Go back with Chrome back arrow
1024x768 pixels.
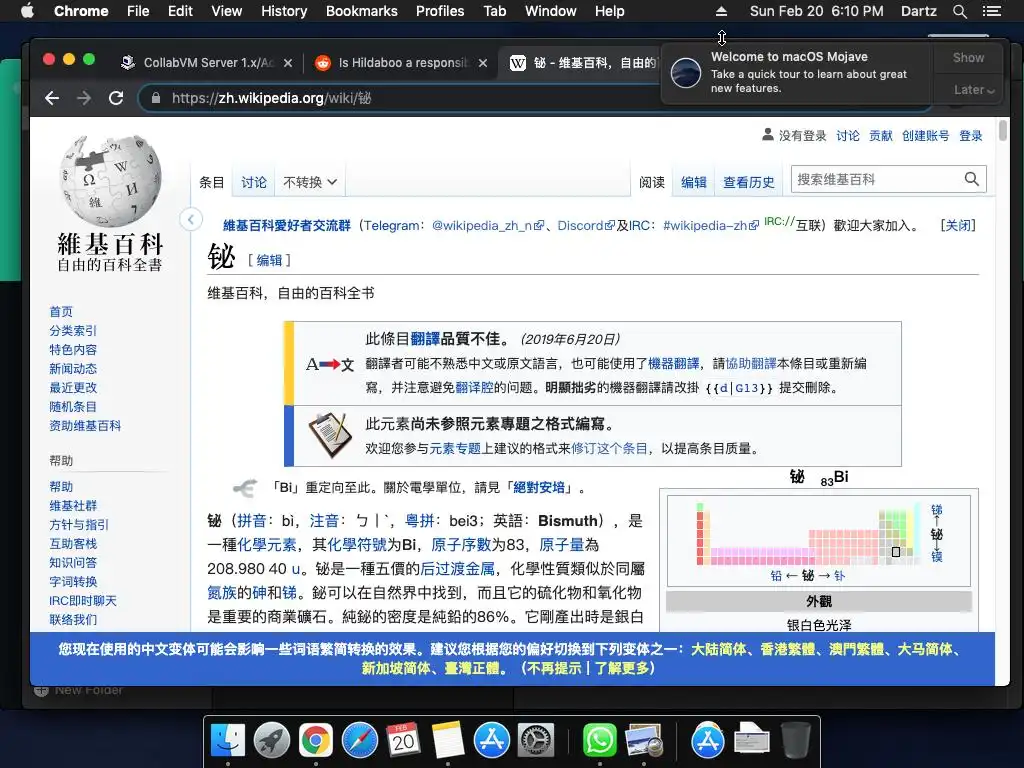click(52, 98)
